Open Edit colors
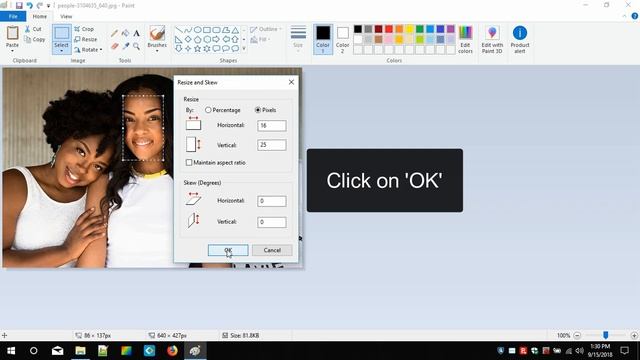This screenshot has height=360, width=640. pos(465,40)
